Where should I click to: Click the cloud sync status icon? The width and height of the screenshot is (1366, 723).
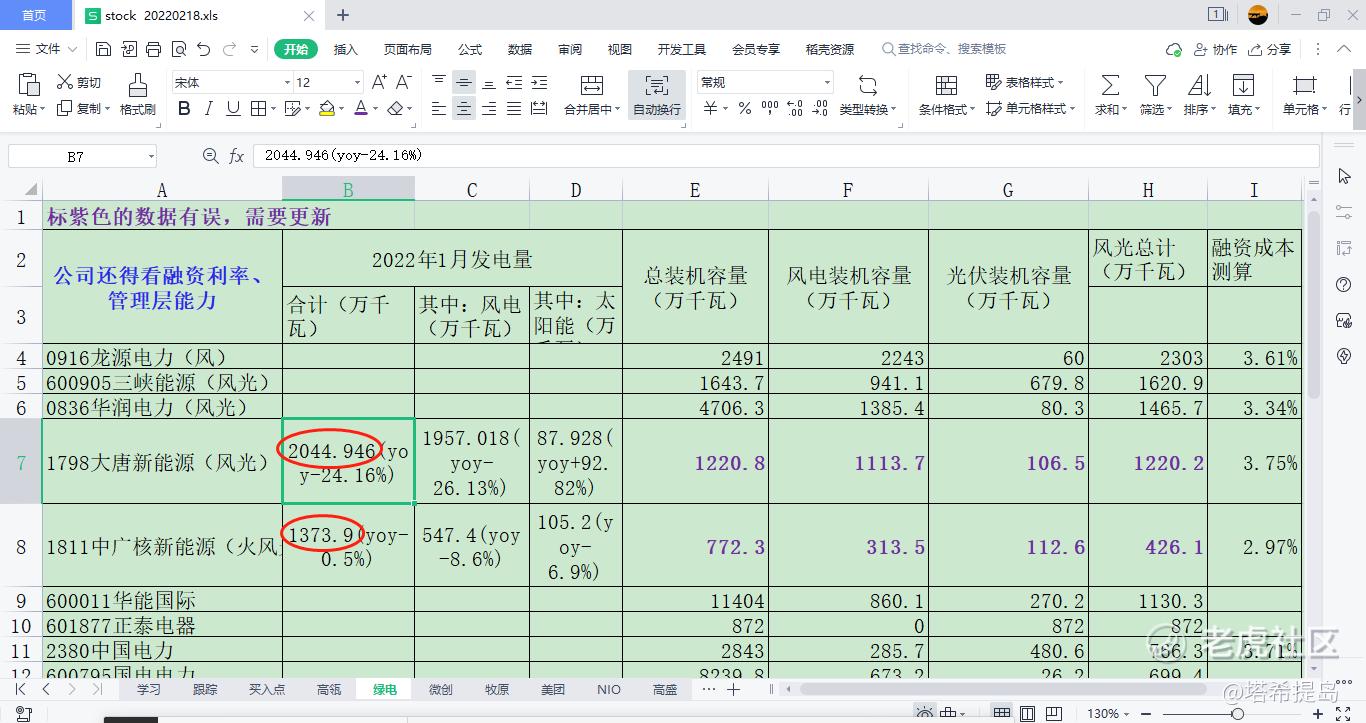pyautogui.click(x=1174, y=49)
